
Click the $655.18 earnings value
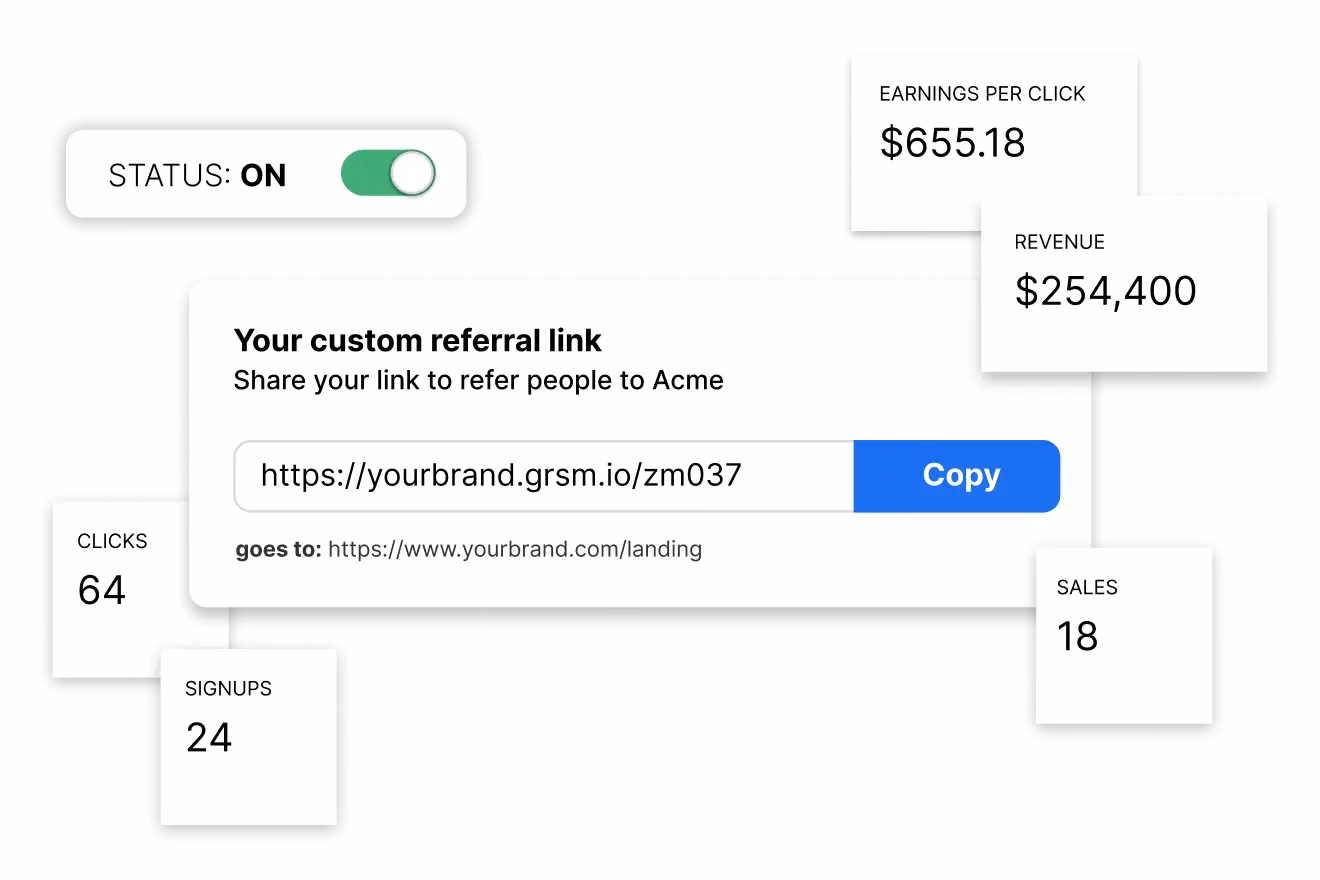952,143
